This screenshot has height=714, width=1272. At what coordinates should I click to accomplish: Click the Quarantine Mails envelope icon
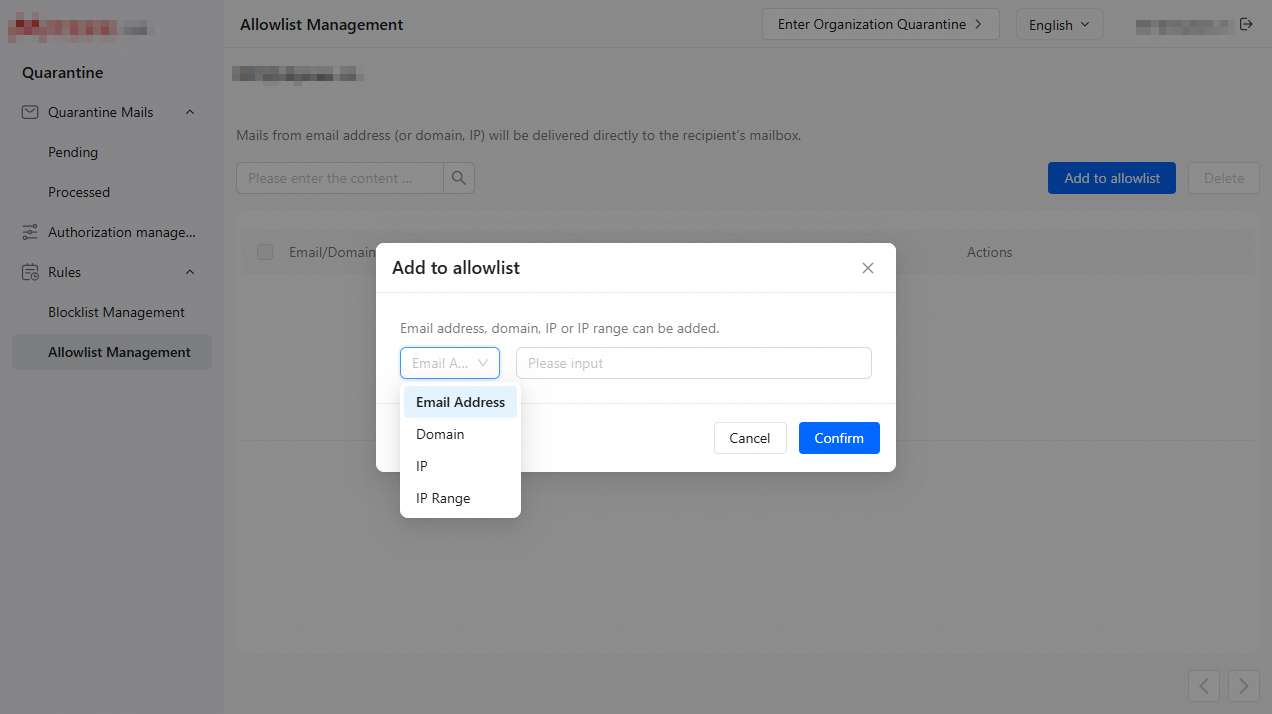pos(30,112)
